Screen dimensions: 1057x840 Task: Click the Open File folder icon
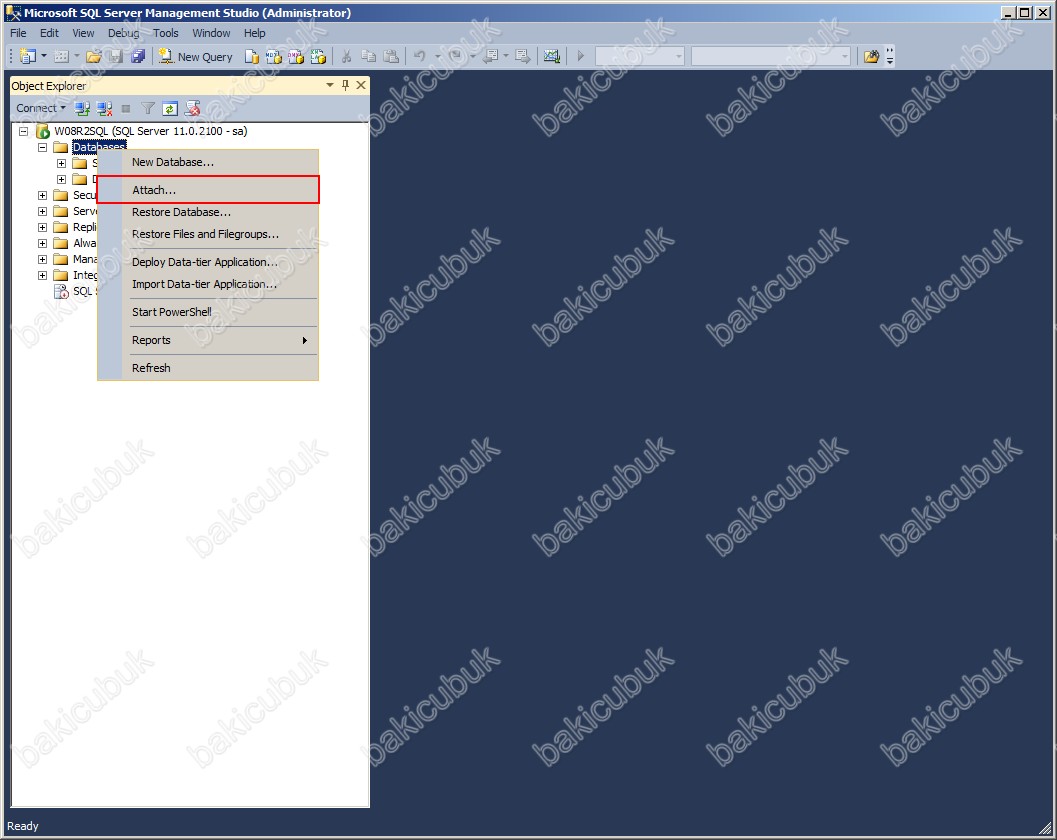[94, 57]
